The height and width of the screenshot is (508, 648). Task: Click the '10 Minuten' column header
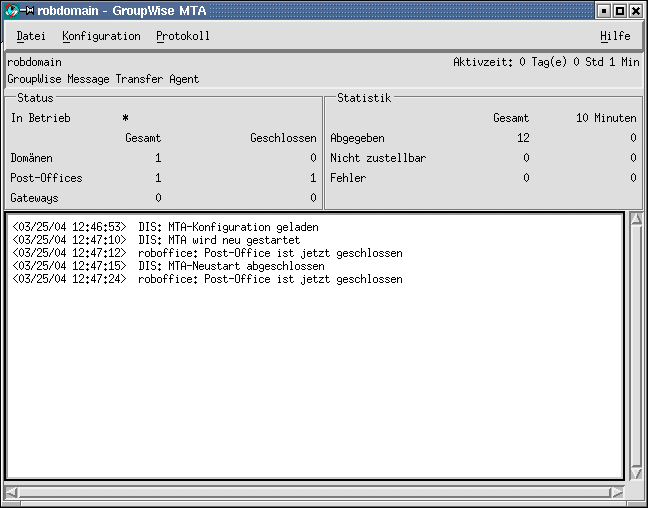pos(606,118)
